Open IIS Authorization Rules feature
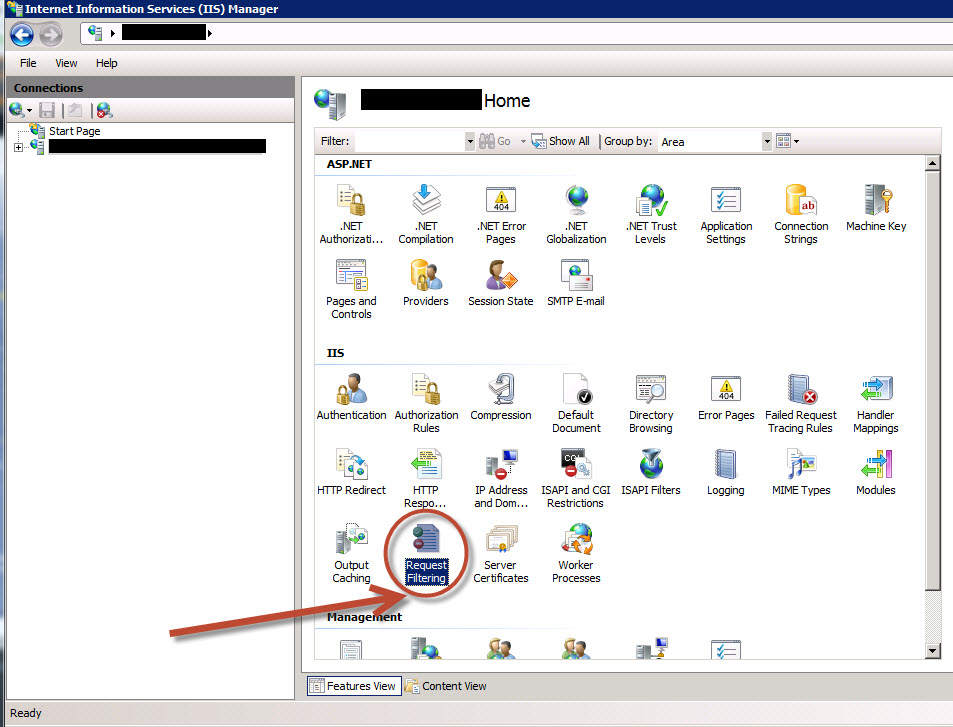 click(x=426, y=404)
